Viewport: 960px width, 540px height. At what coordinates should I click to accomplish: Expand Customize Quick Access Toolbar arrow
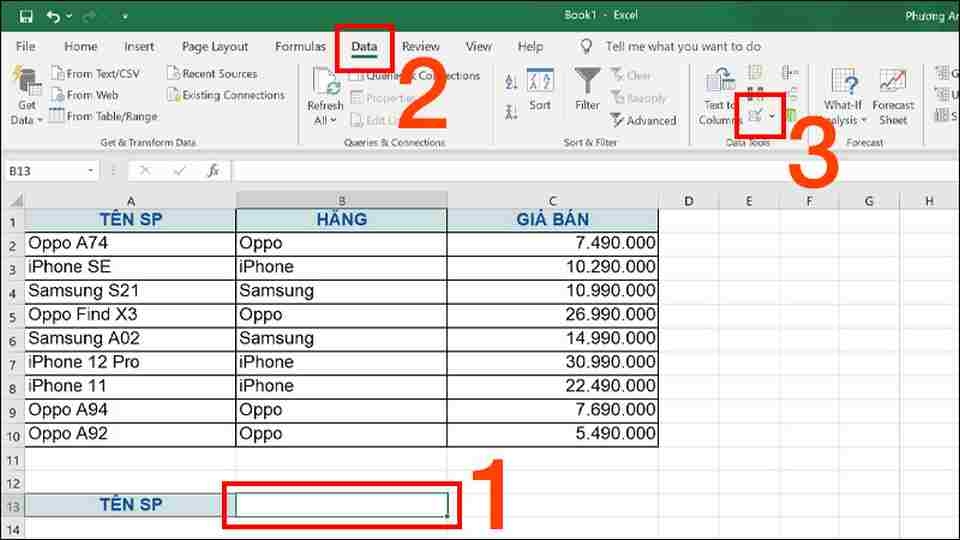pos(124,17)
